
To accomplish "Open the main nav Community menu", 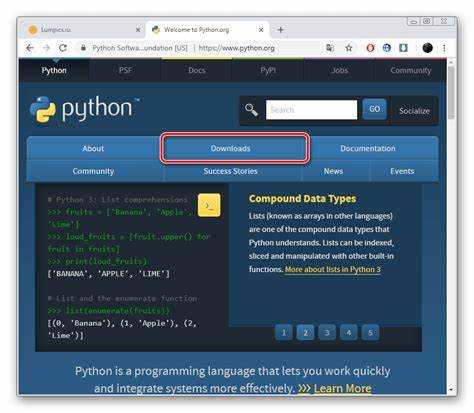I will (93, 171).
